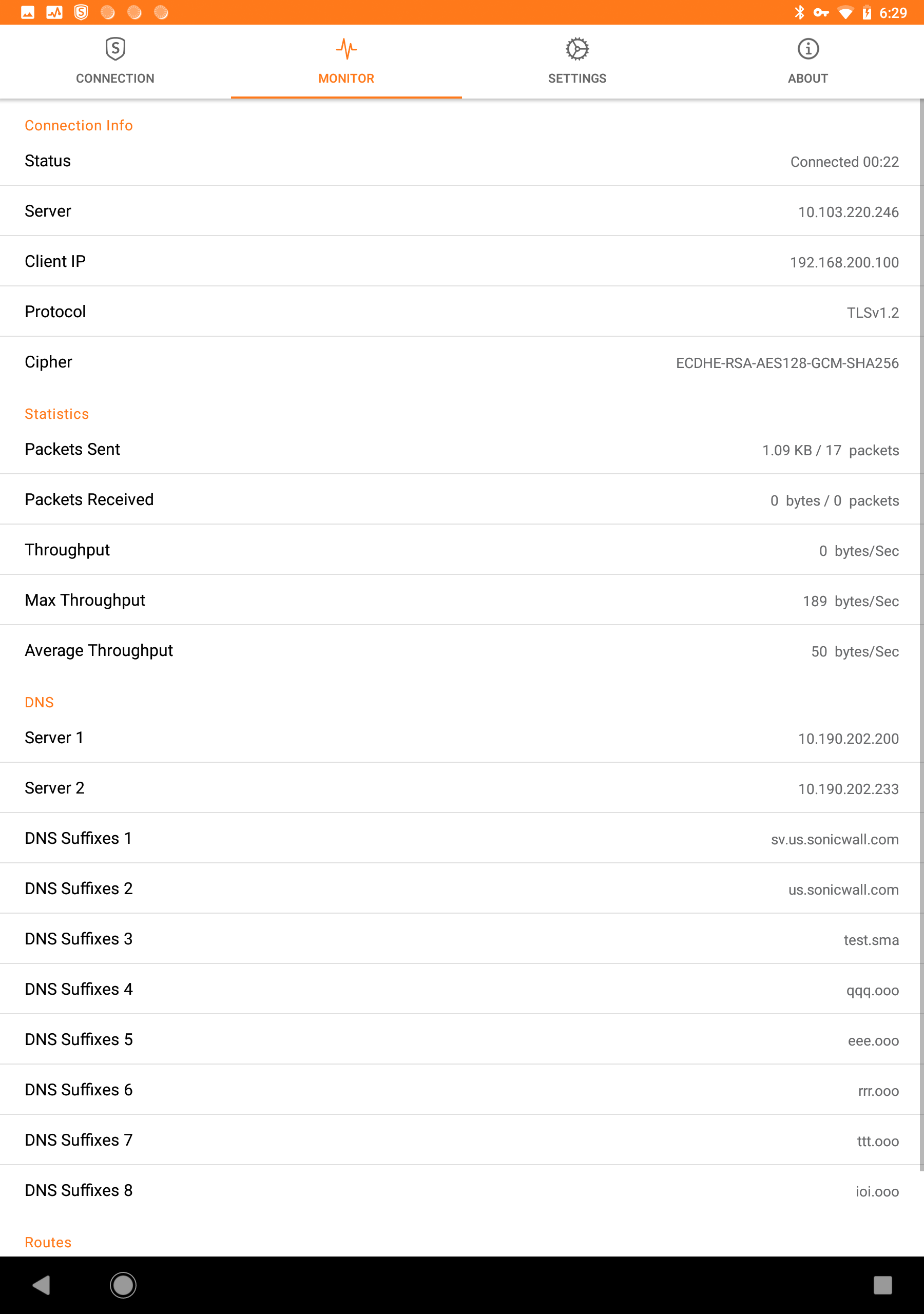Viewport: 924px width, 1314px height.
Task: Tap the Android home circle button
Action: point(123,1285)
